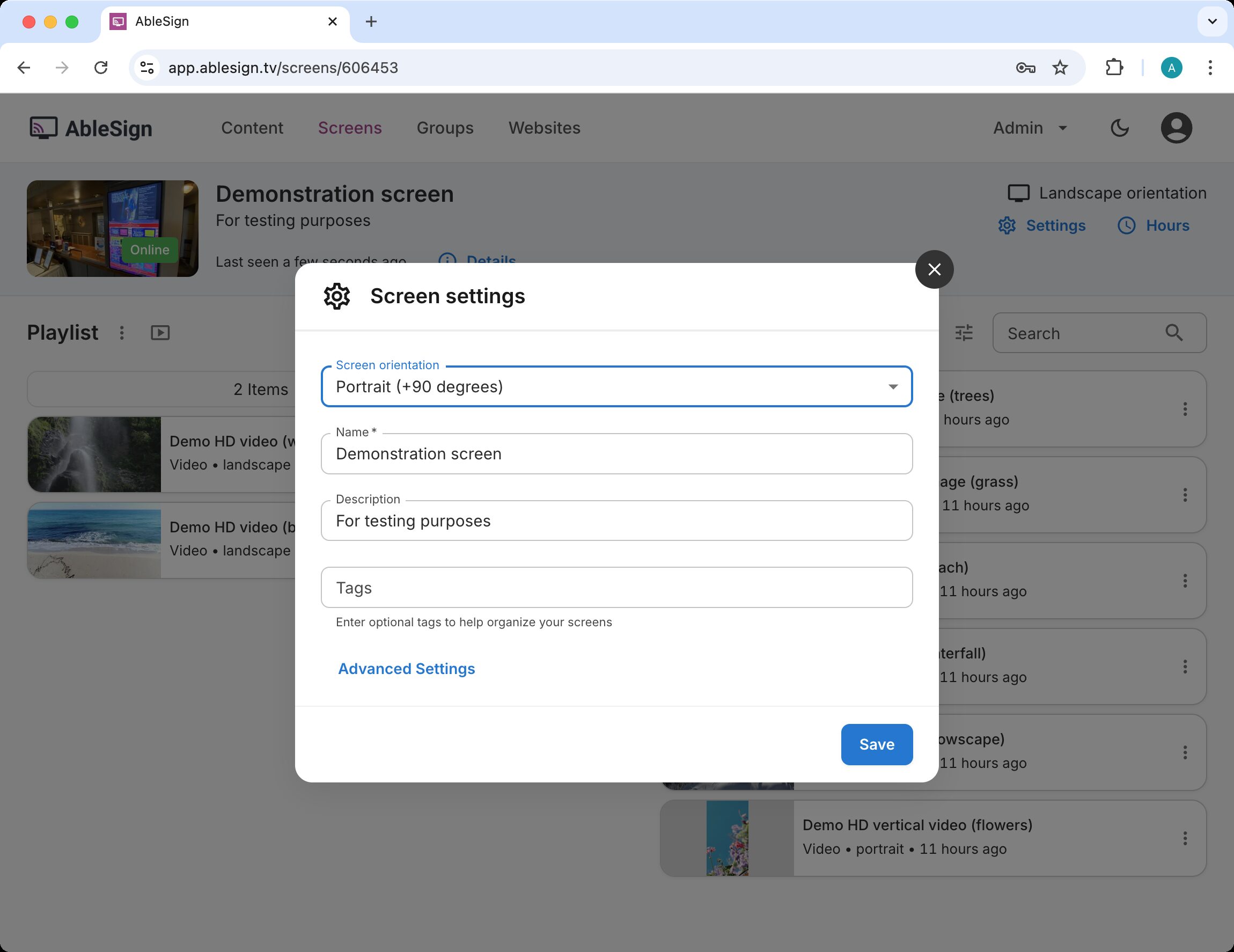Toggle dark mode moon icon

point(1119,128)
